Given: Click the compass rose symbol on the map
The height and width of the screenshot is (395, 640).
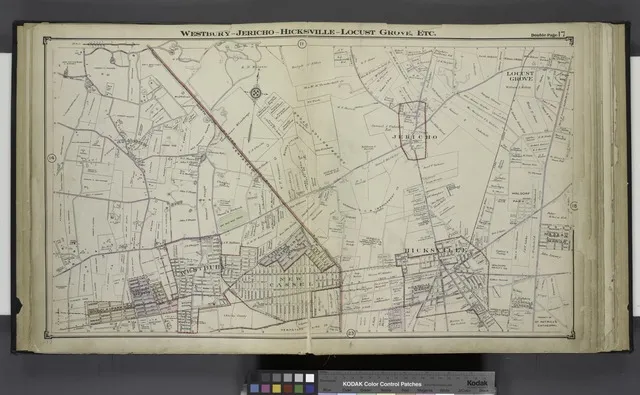Looking at the screenshot, I should point(256,93).
